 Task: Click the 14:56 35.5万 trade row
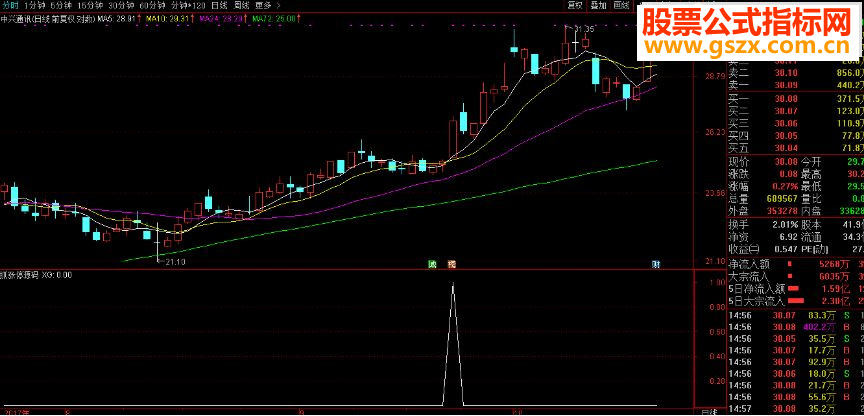pyautogui.click(x=796, y=338)
